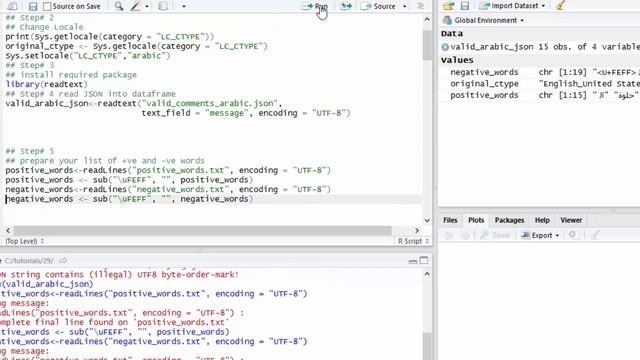Click the line with Sys.setlocale arabic
The height and width of the screenshot is (360, 640).
88,56
